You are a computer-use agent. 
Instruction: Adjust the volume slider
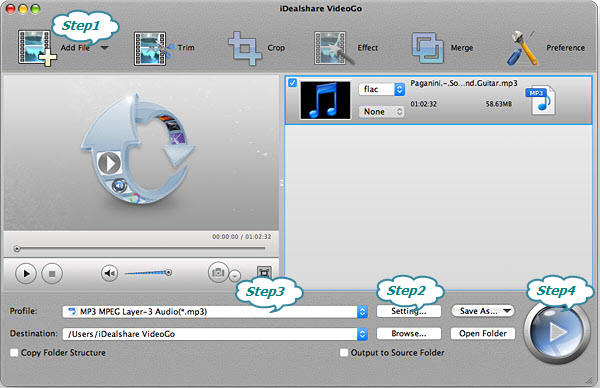[x=148, y=273]
